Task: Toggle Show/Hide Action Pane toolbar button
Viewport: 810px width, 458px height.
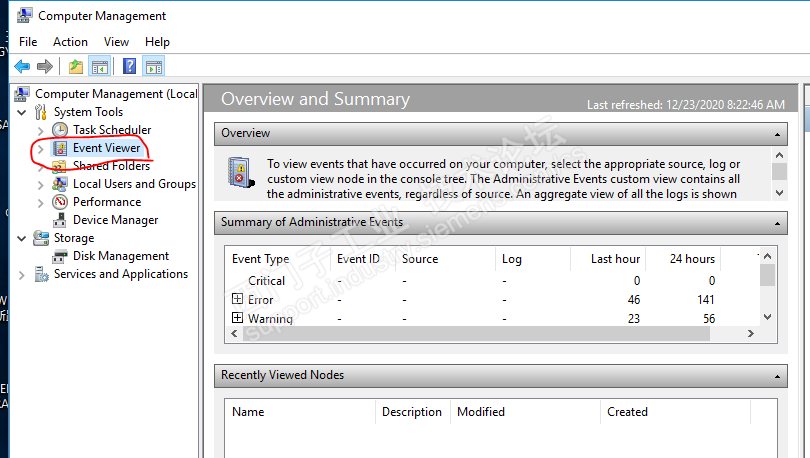Action: (153, 66)
